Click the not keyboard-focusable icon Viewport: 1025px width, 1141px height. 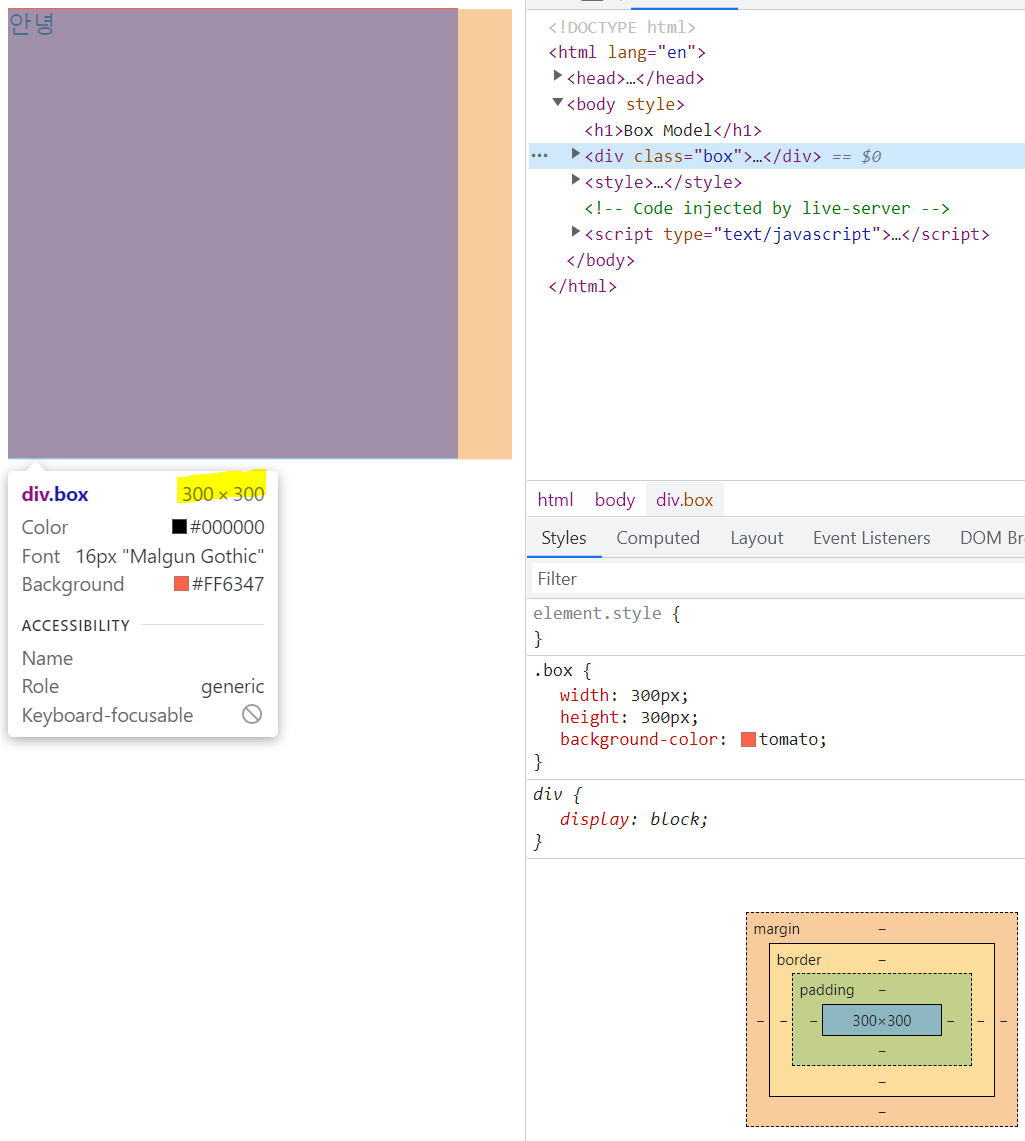252,715
